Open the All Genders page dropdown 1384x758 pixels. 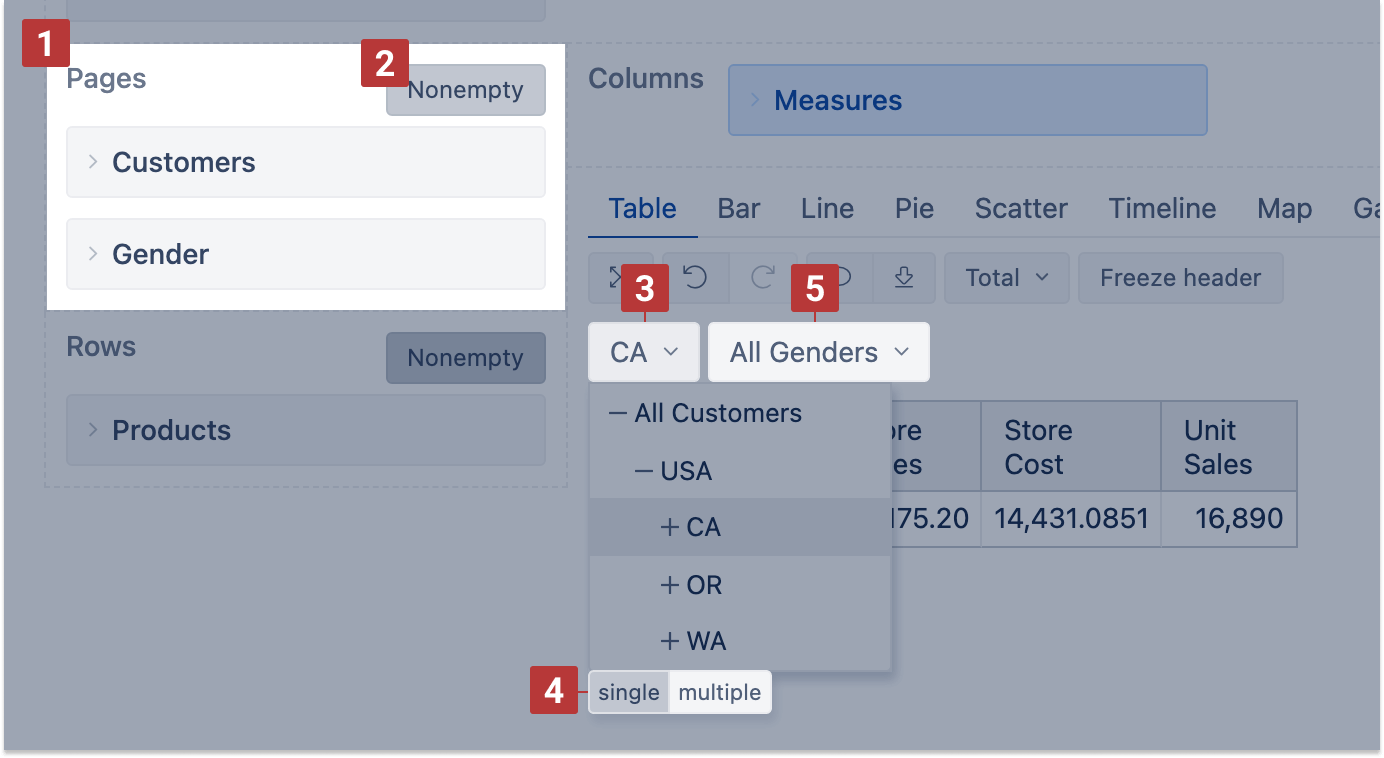(x=818, y=352)
